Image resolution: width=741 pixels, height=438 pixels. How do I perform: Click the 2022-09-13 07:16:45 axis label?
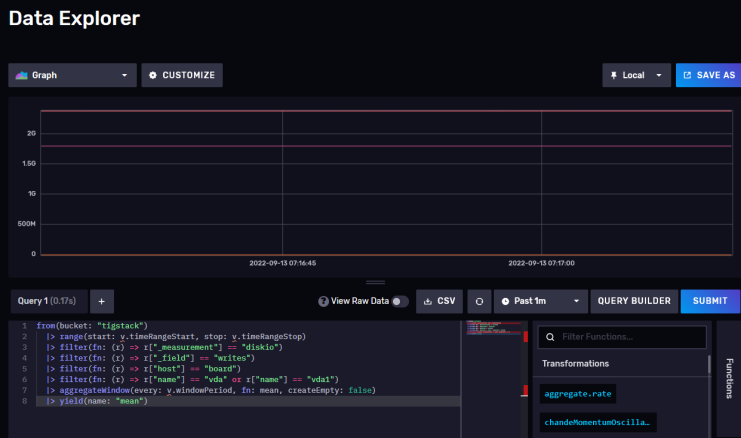[283, 263]
